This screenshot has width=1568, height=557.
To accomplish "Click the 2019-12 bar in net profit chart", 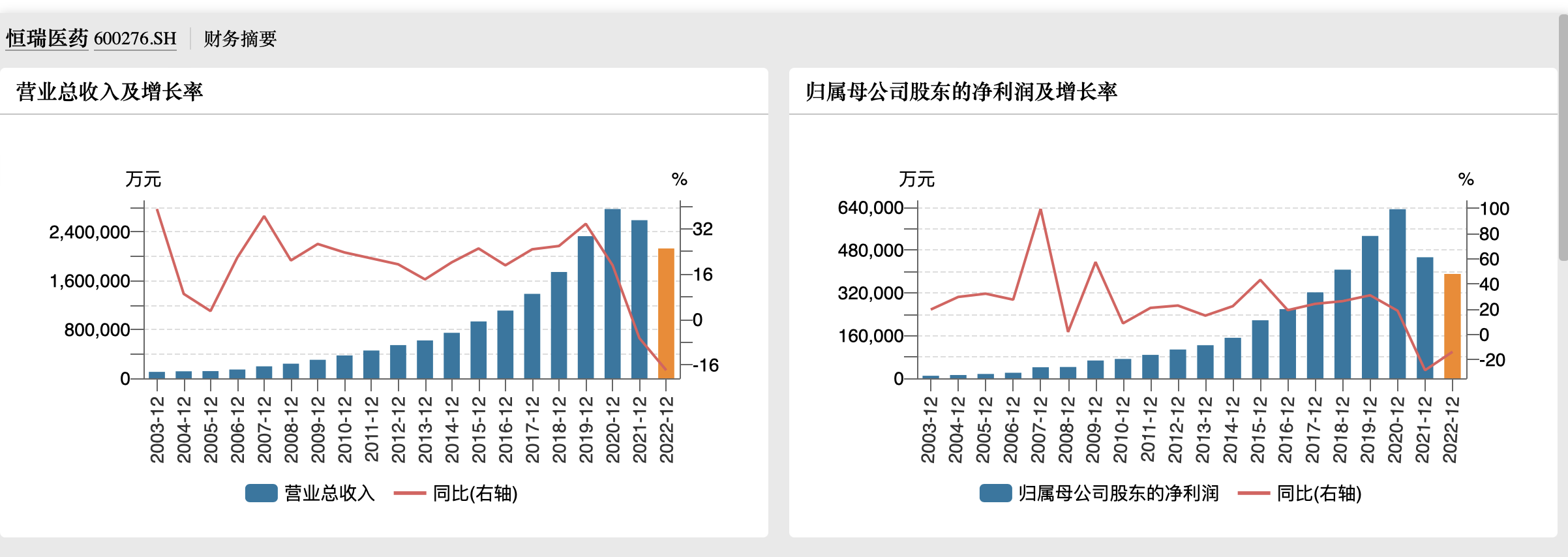I will point(1370,307).
